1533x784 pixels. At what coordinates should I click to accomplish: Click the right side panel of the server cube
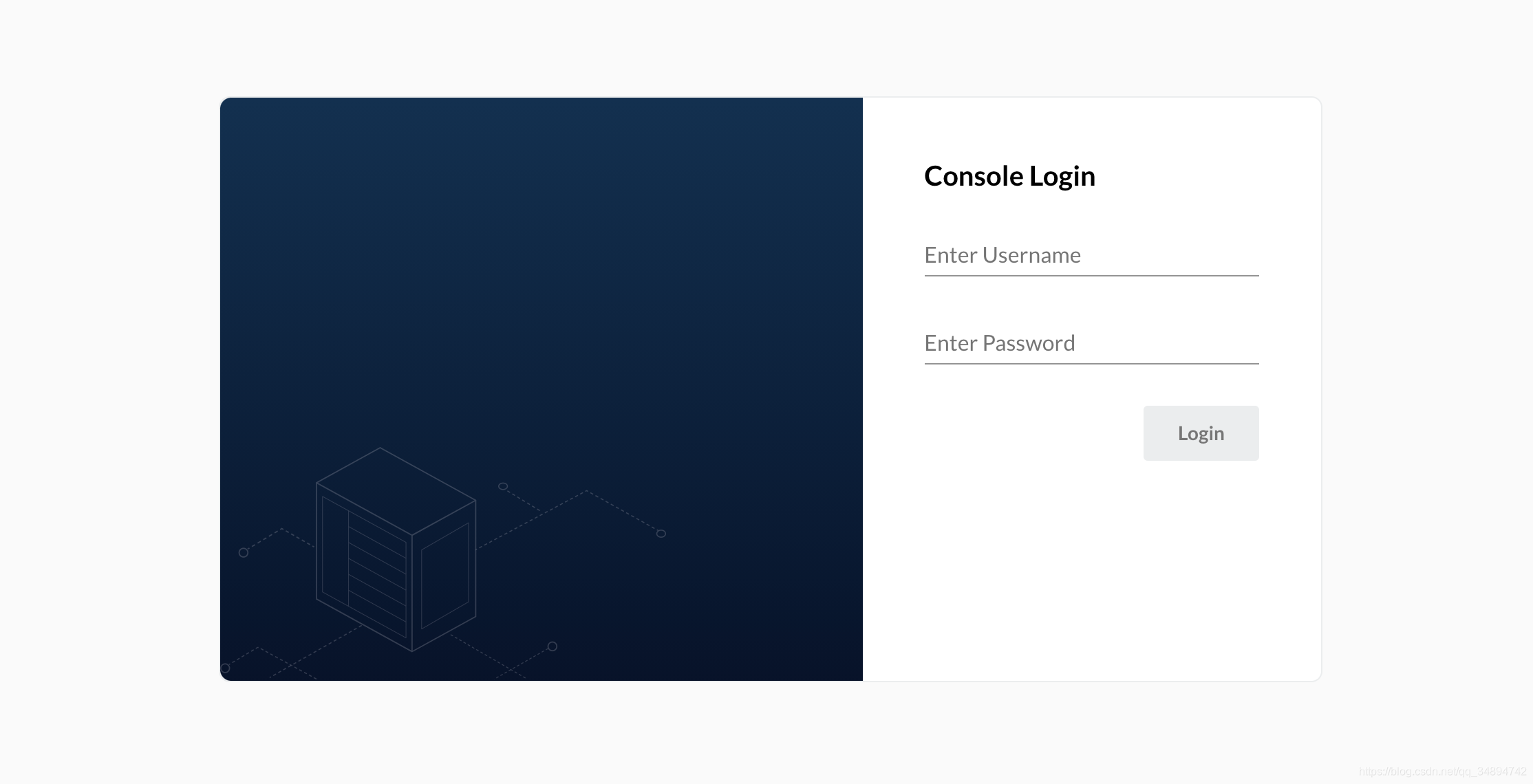[444, 575]
